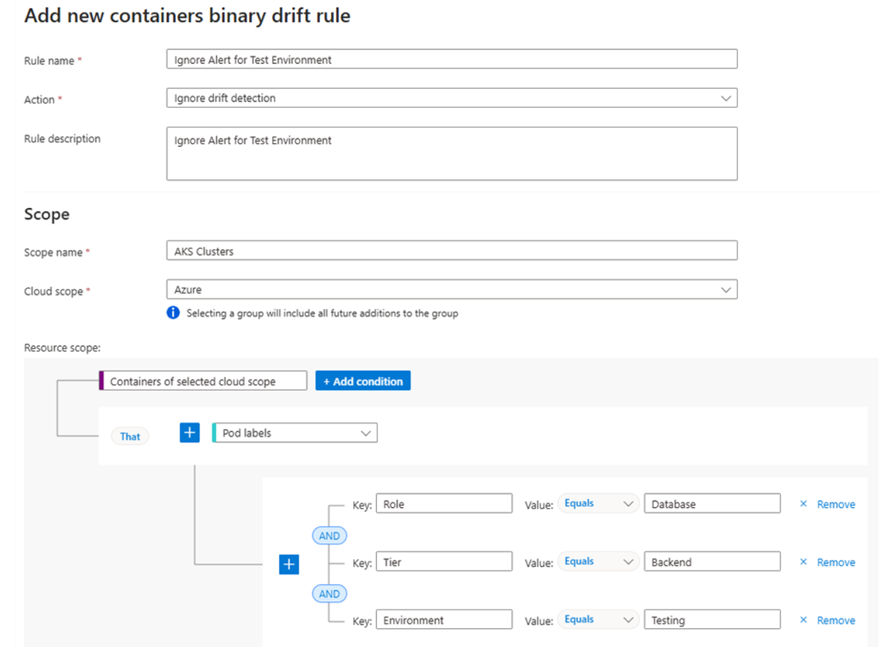Click the Resource scope label
The image size is (884, 647).
[62, 348]
